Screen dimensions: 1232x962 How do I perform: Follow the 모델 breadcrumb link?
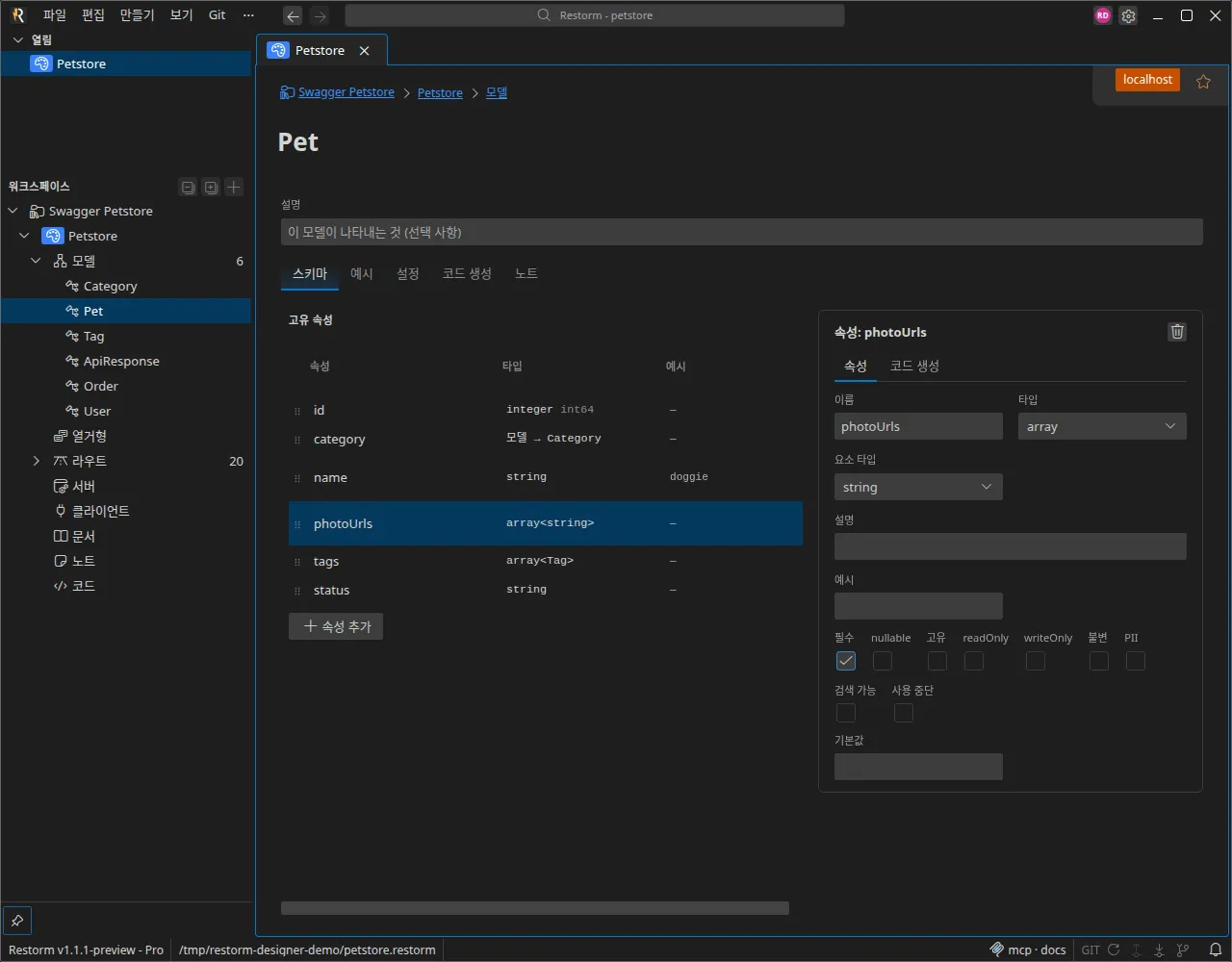[497, 93]
